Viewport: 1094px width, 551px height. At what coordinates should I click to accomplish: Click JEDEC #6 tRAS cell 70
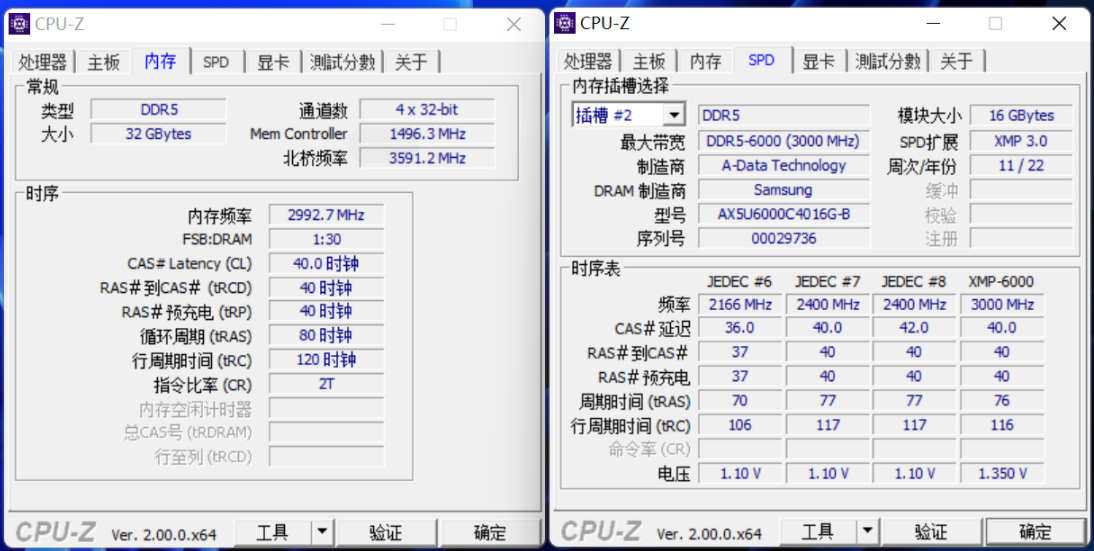click(x=740, y=401)
